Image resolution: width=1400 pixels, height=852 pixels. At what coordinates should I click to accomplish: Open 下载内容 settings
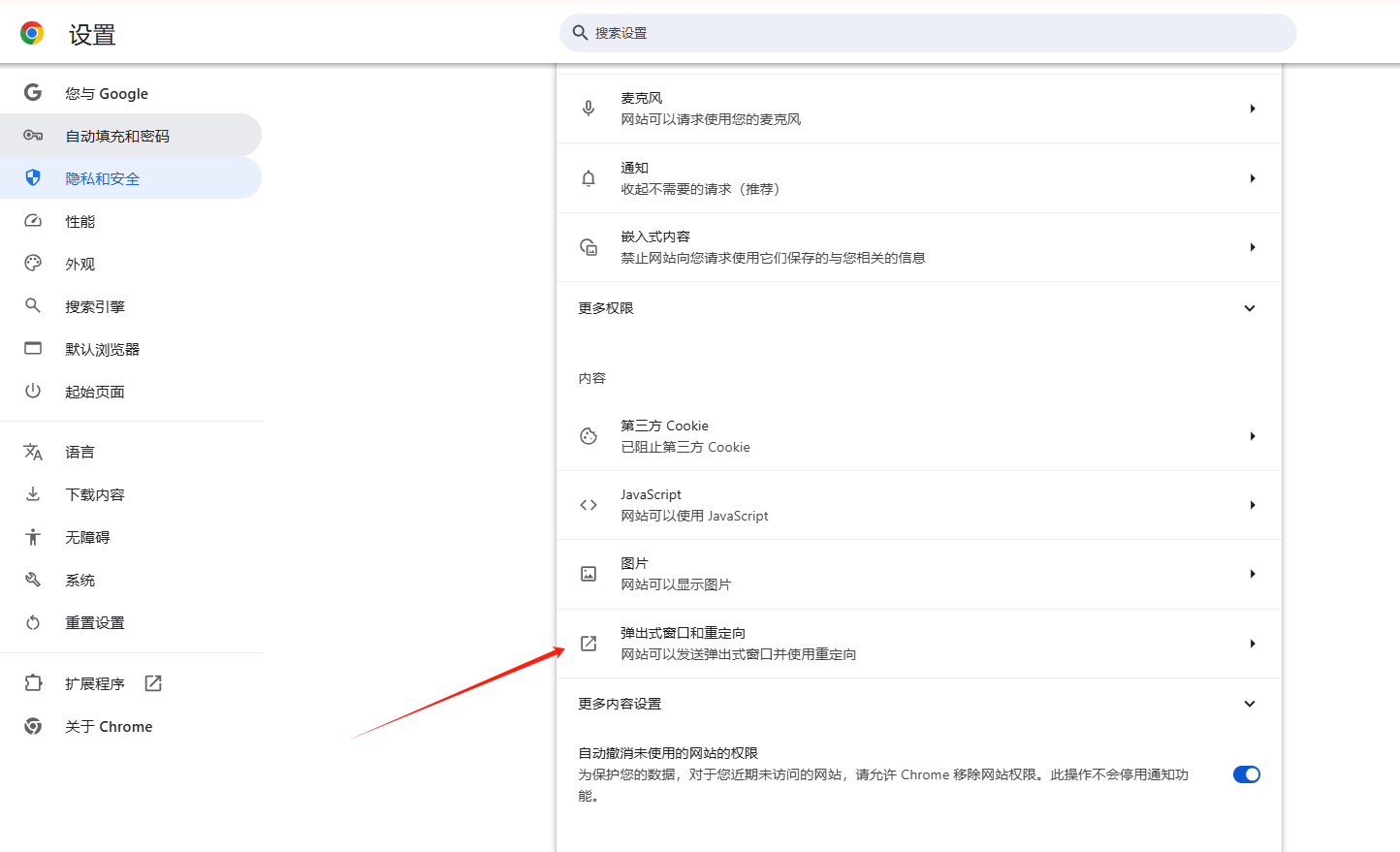point(131,494)
